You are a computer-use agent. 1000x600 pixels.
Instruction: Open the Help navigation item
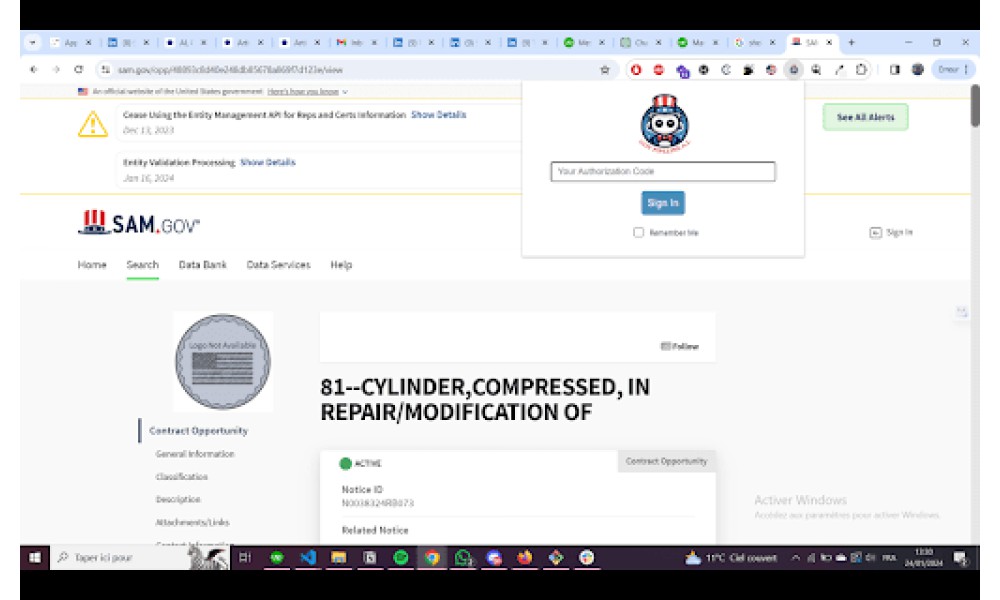(341, 265)
